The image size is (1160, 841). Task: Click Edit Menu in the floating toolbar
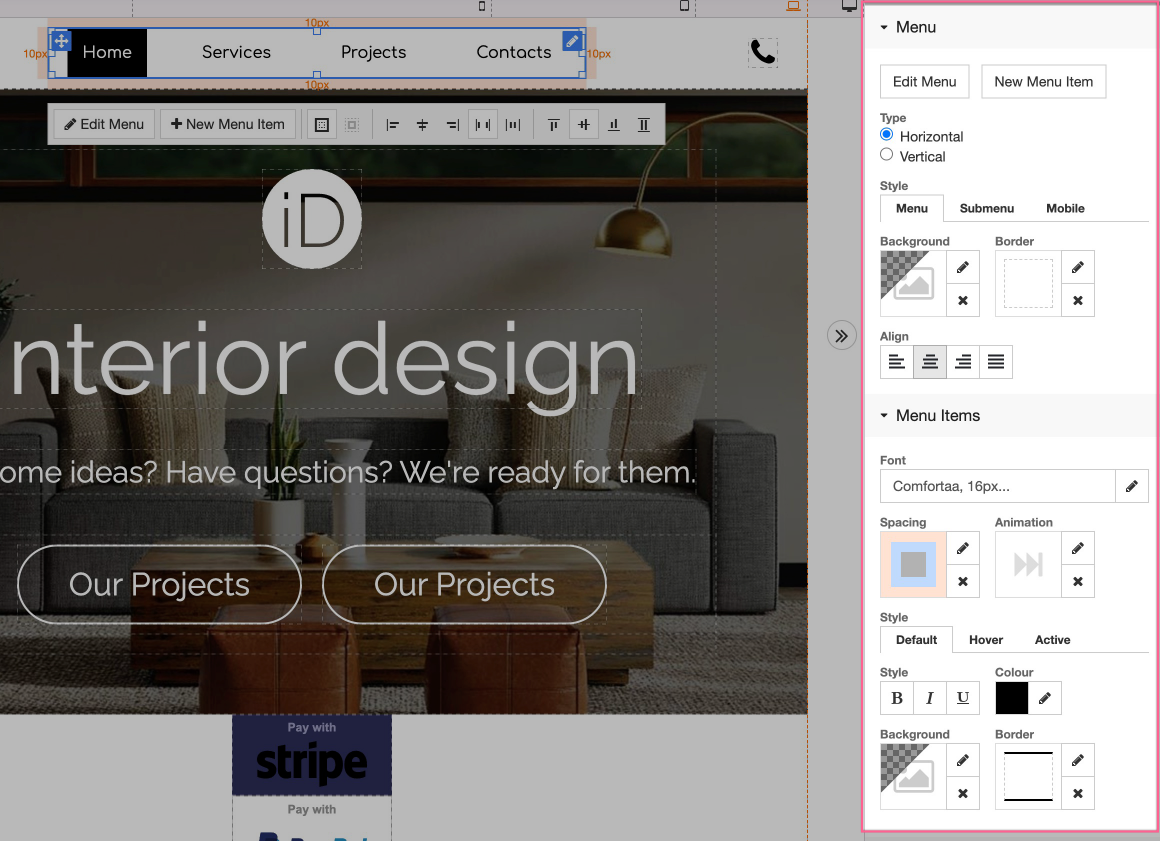pyautogui.click(x=104, y=124)
